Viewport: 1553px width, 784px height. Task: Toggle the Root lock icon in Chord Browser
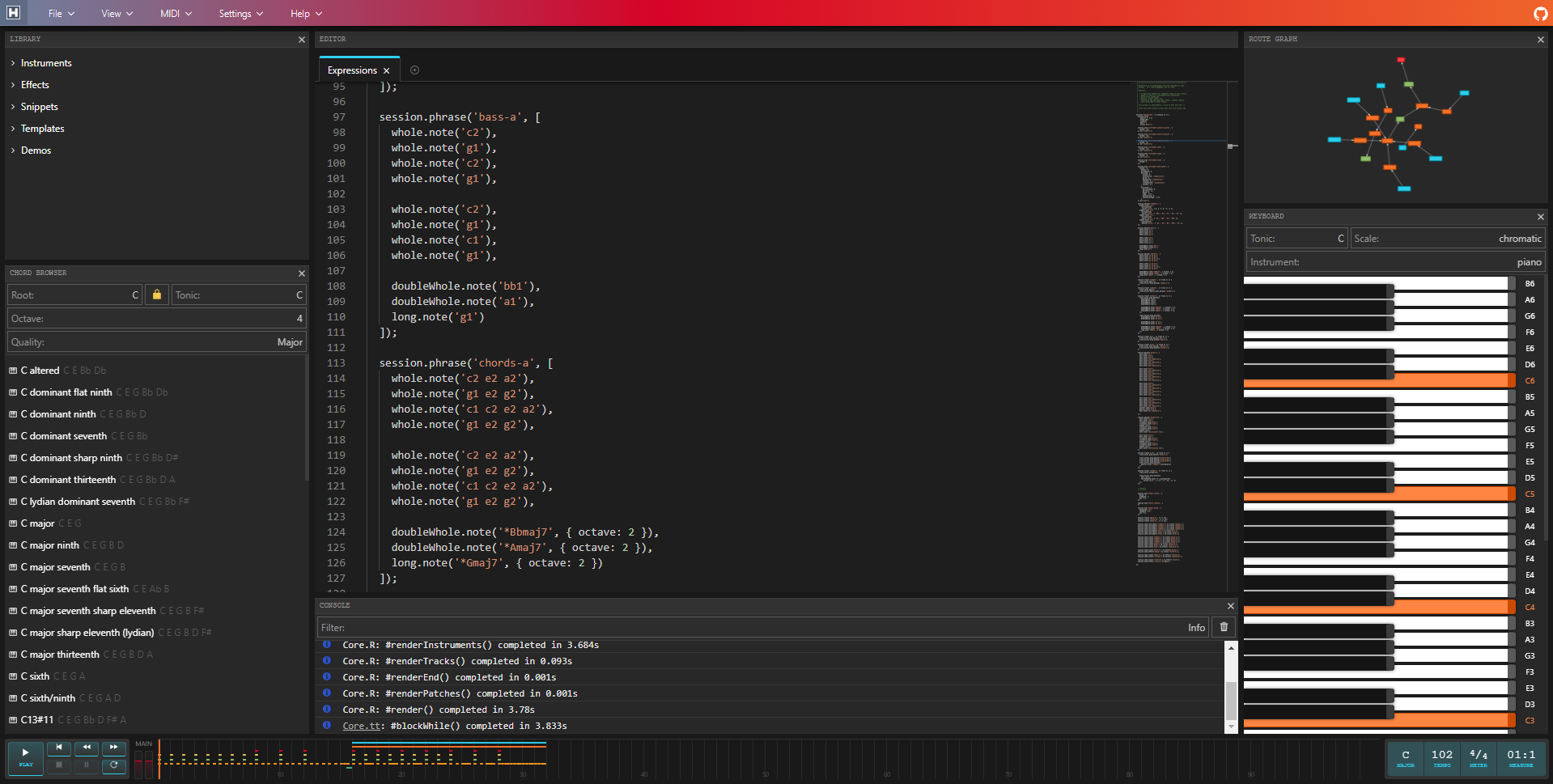coord(157,295)
